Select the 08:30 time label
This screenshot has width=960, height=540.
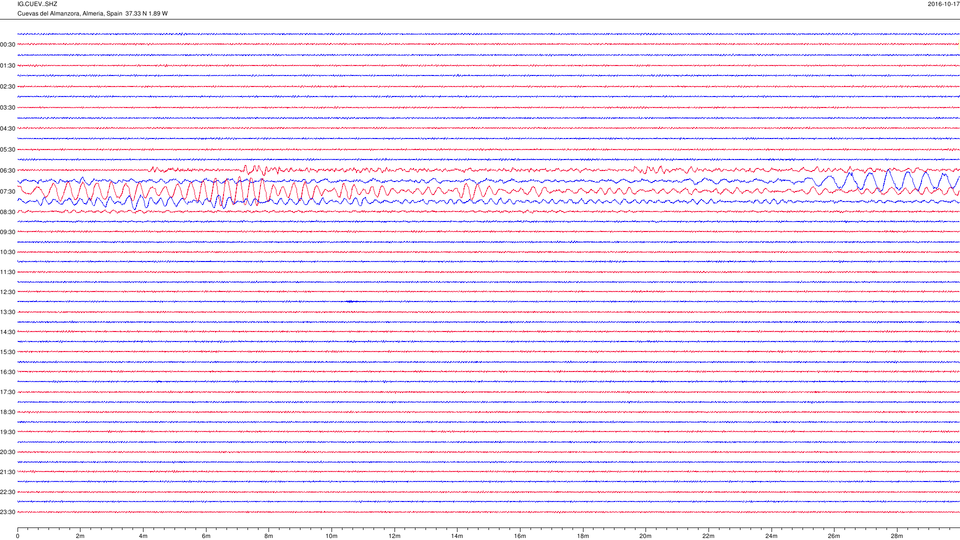tap(7, 212)
